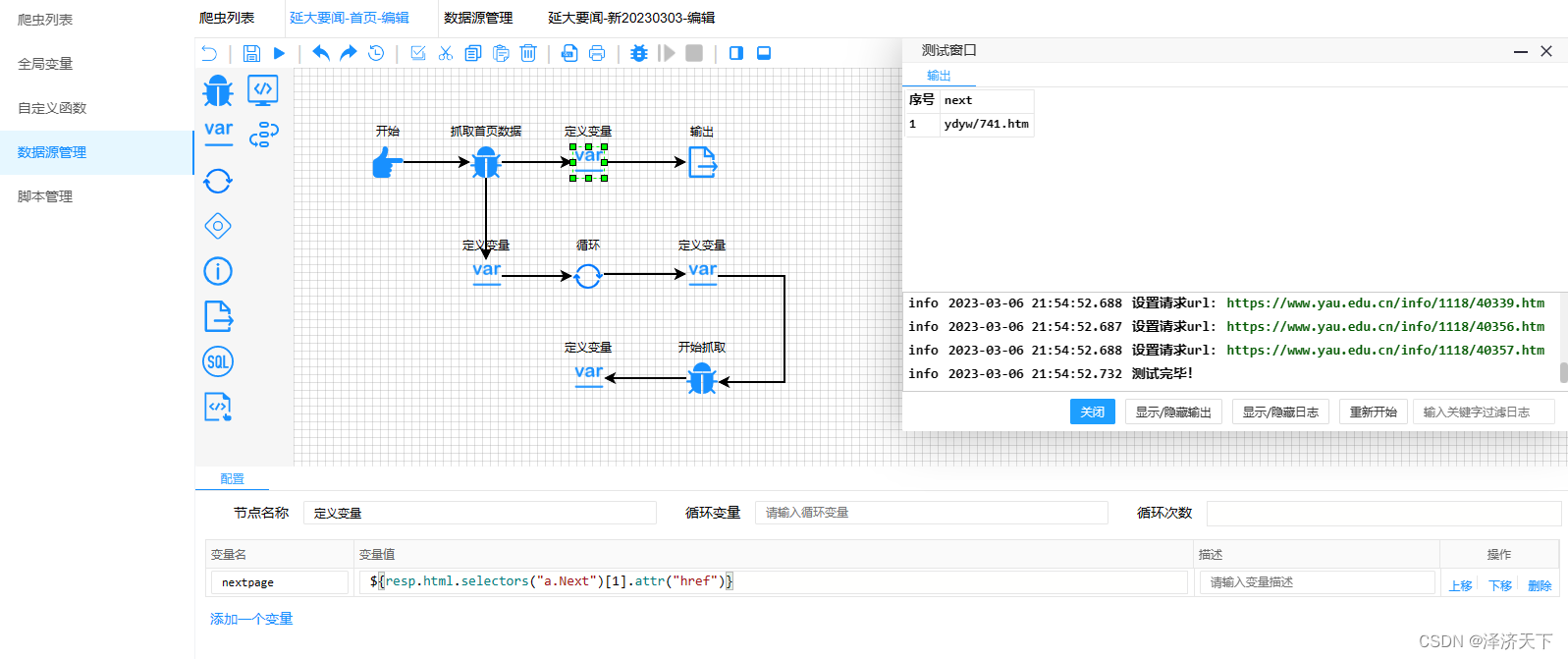Start debugging with the toolbar bug icon
This screenshot has width=1568, height=659.
tap(639, 53)
